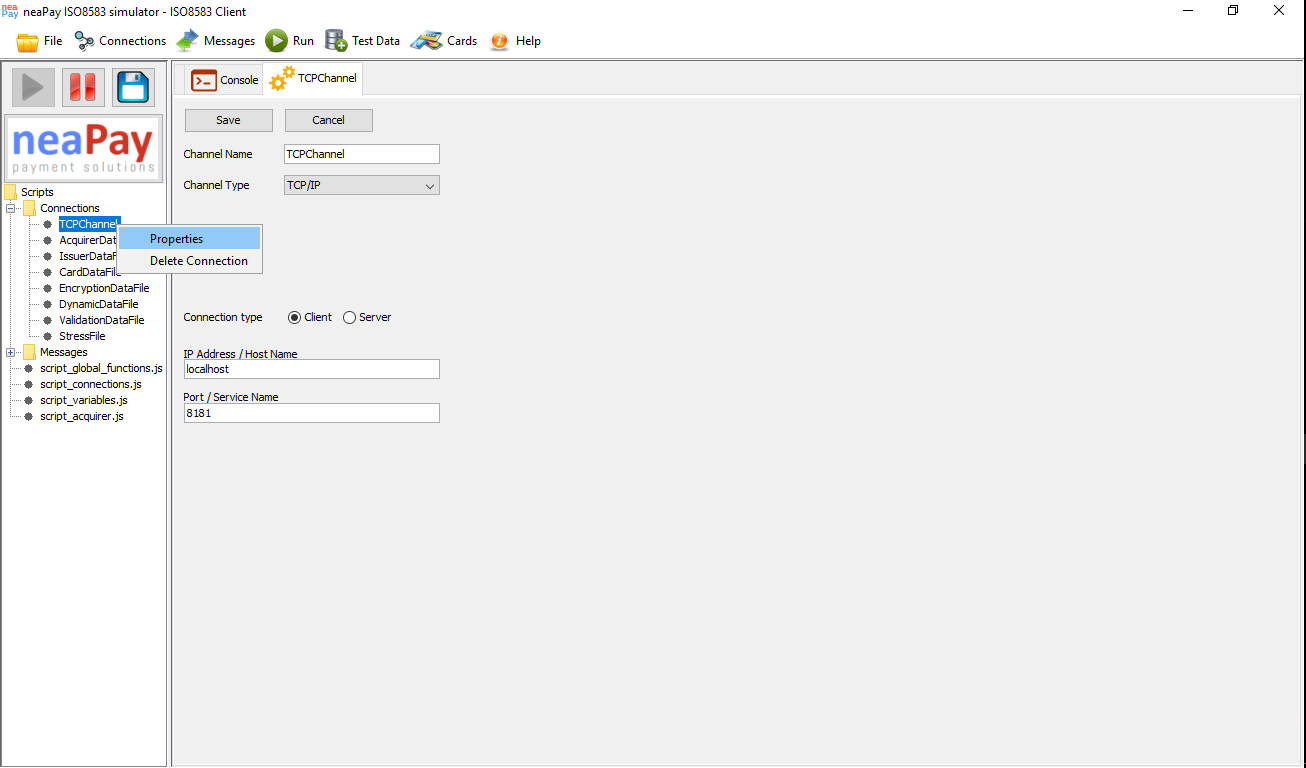The height and width of the screenshot is (768, 1306).
Task: Open the Run menu
Action: coord(303,41)
